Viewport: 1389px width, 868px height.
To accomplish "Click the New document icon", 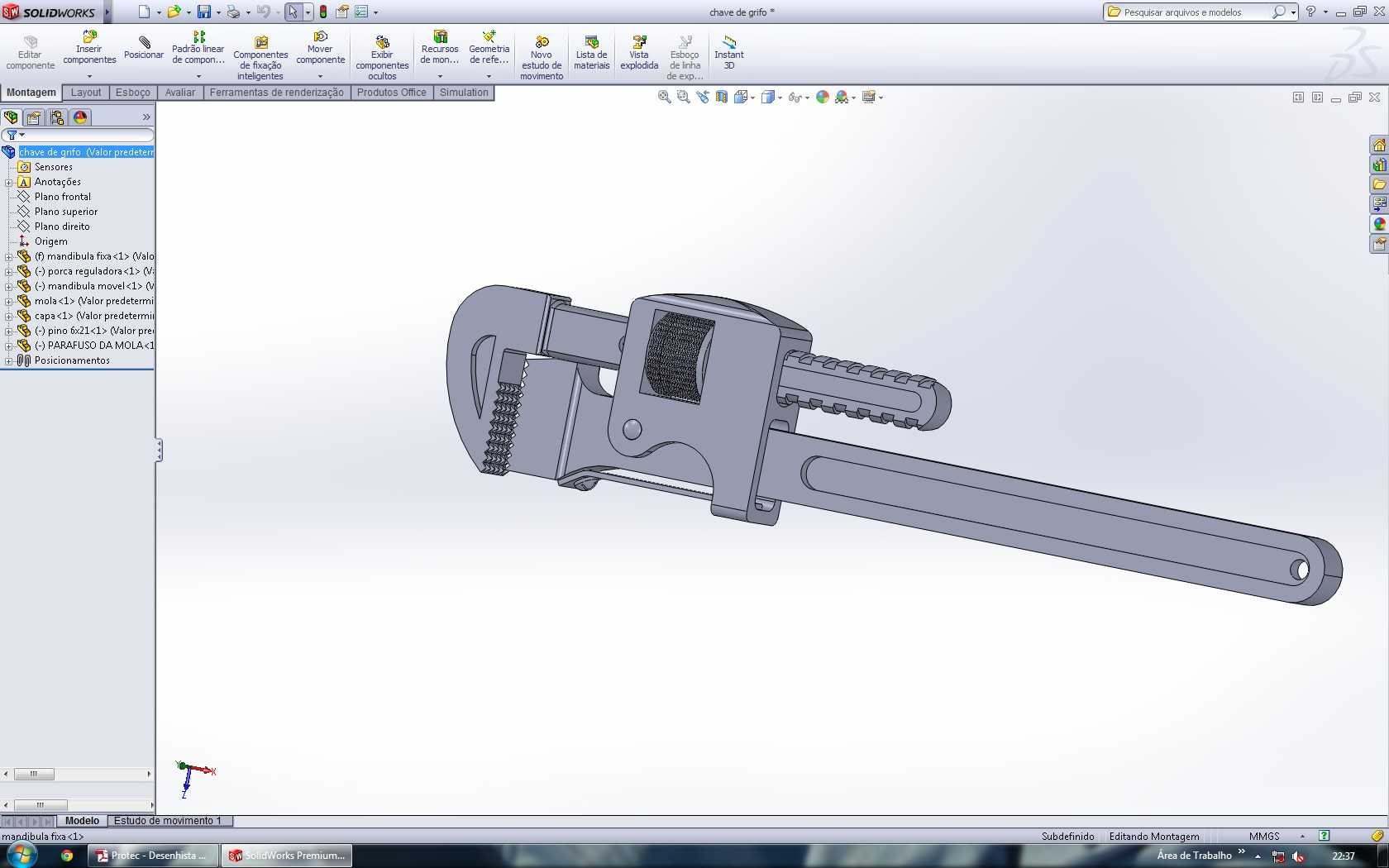I will tap(145, 12).
